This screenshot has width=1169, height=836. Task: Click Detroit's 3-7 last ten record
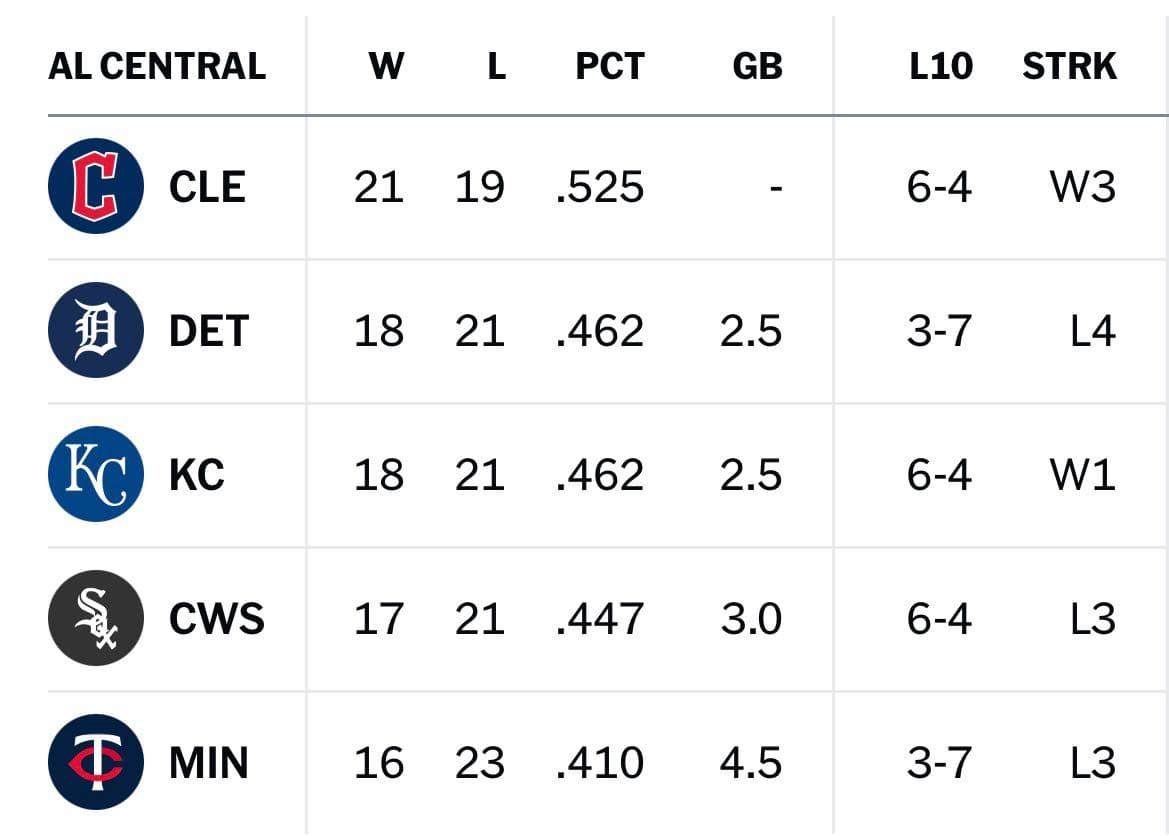tap(939, 330)
